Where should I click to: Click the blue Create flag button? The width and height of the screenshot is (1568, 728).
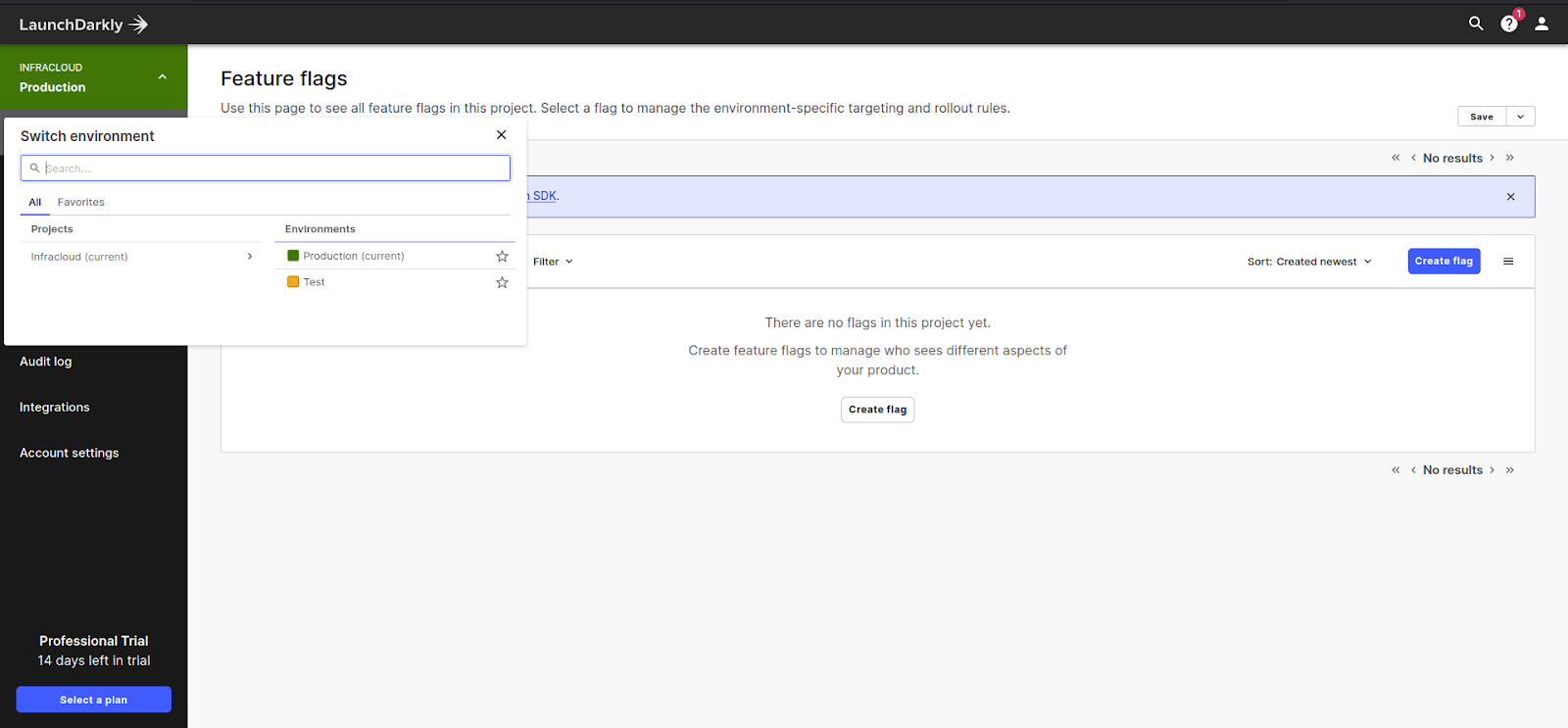[1444, 262]
